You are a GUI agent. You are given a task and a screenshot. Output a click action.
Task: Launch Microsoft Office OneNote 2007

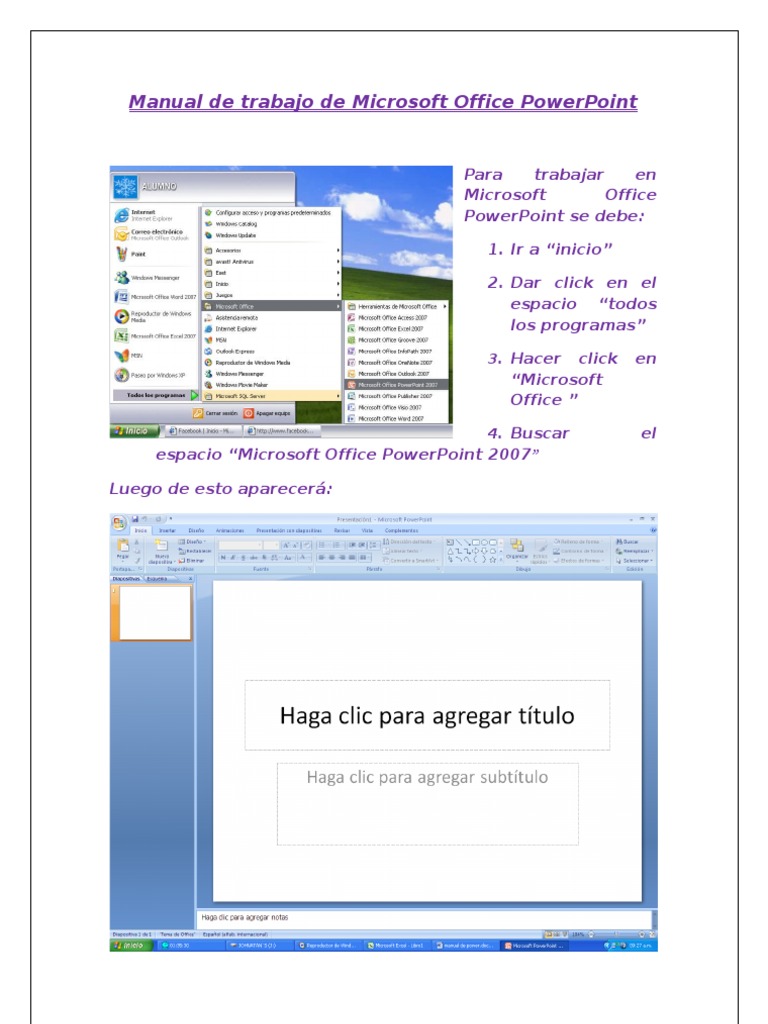396,362
